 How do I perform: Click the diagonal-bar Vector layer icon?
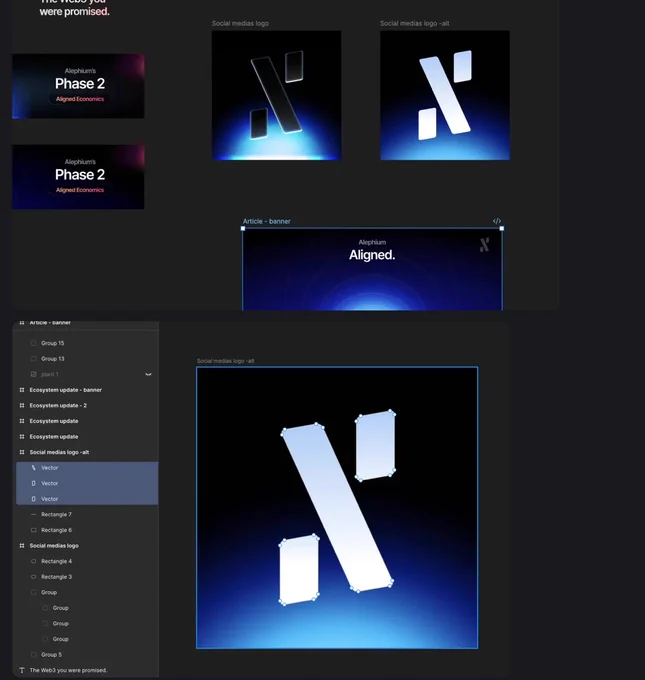(33, 468)
